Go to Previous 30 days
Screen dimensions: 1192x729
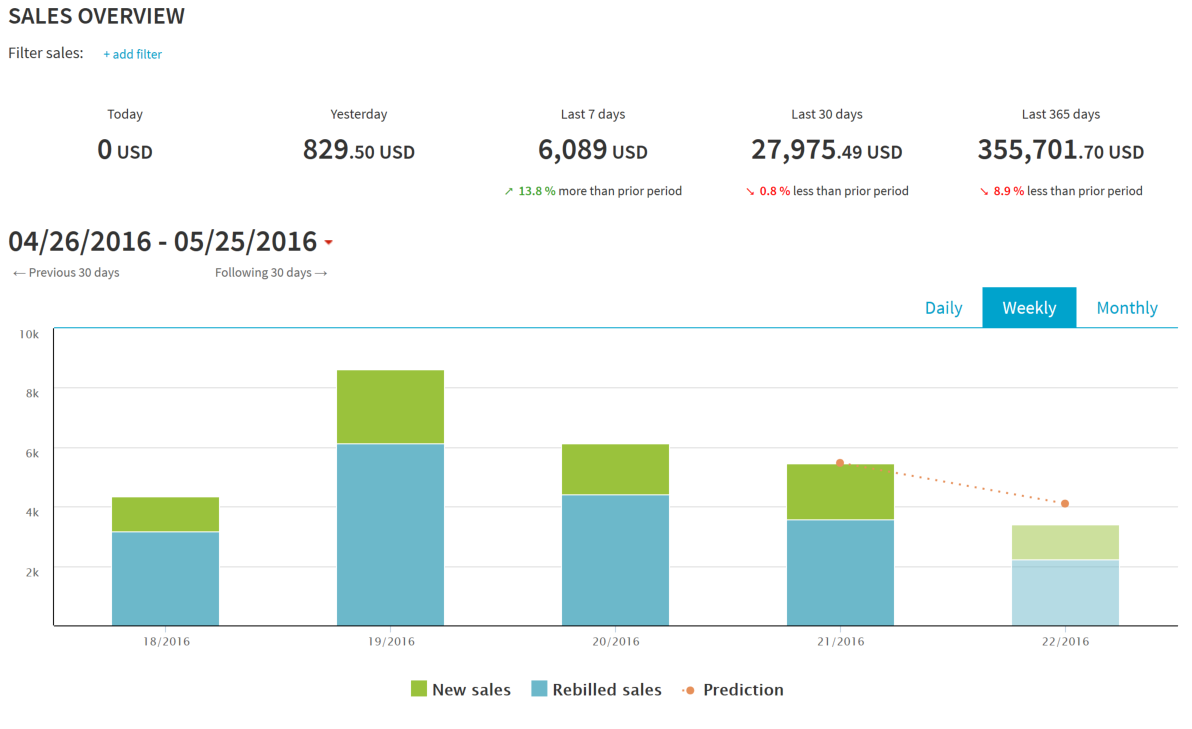pyautogui.click(x=66, y=272)
